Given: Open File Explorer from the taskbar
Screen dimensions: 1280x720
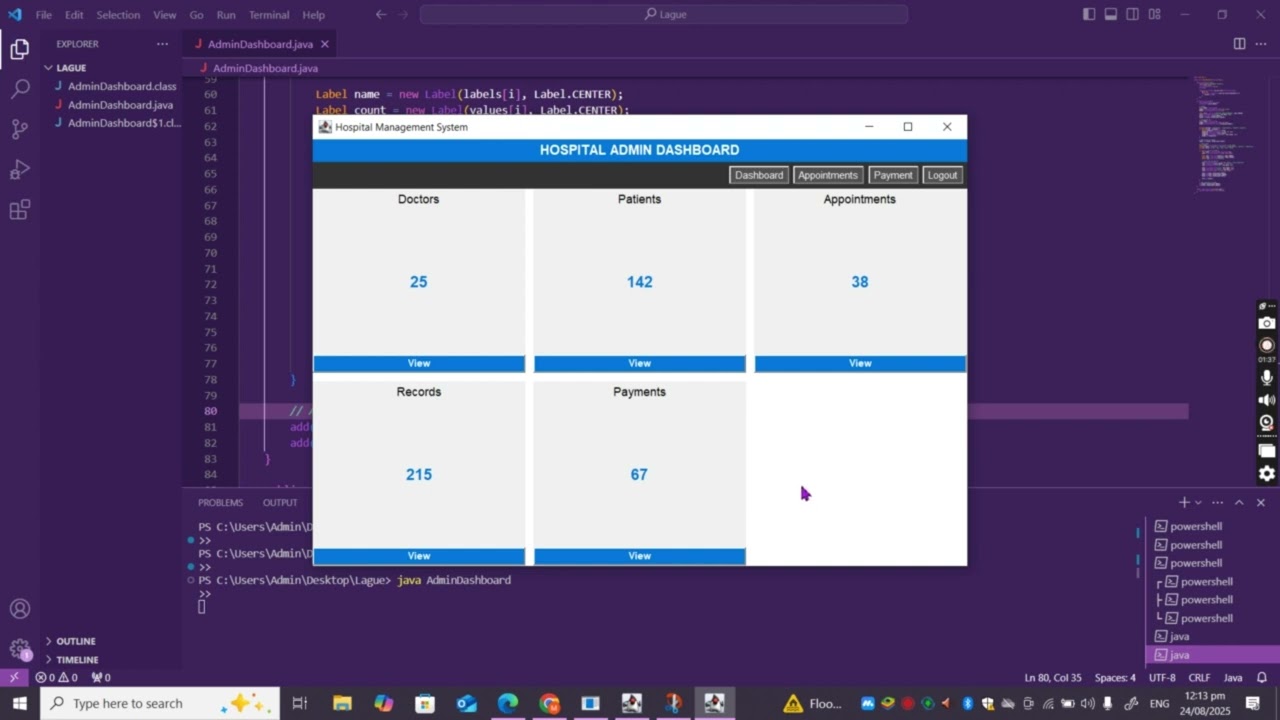Looking at the screenshot, I should [x=343, y=703].
